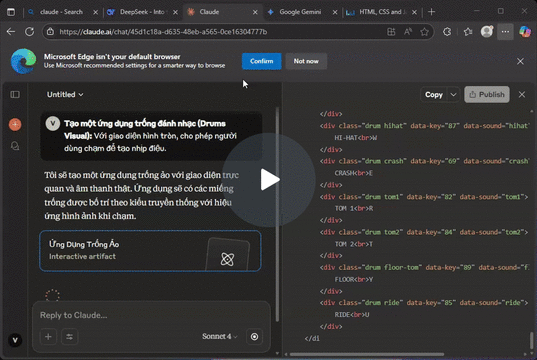The width and height of the screenshot is (537, 360).
Task: Click the RIDE code line text
Action: (352, 314)
